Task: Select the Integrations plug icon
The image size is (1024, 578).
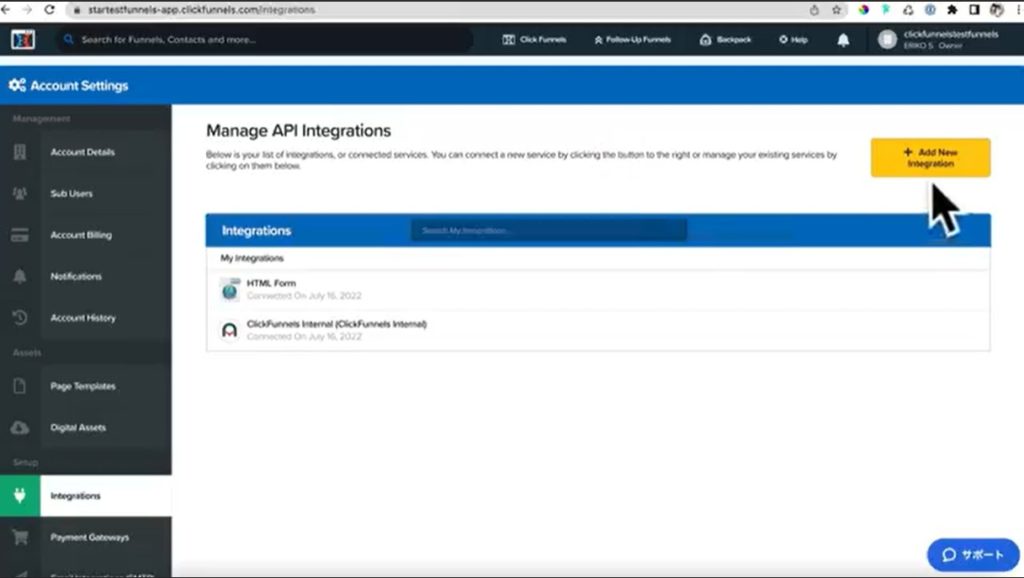Action: (20, 496)
